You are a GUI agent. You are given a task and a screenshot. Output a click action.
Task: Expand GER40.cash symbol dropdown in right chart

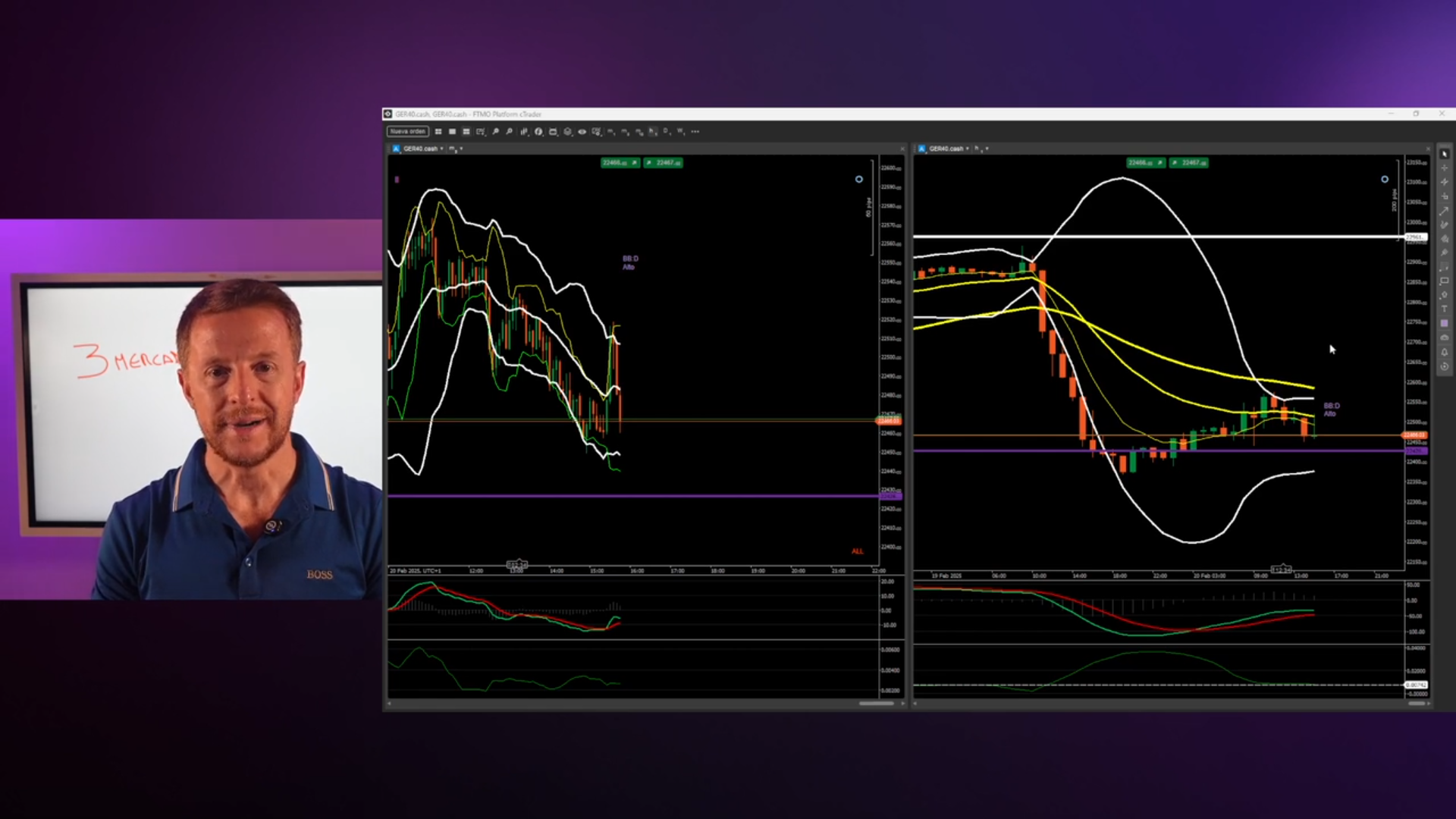tap(967, 149)
